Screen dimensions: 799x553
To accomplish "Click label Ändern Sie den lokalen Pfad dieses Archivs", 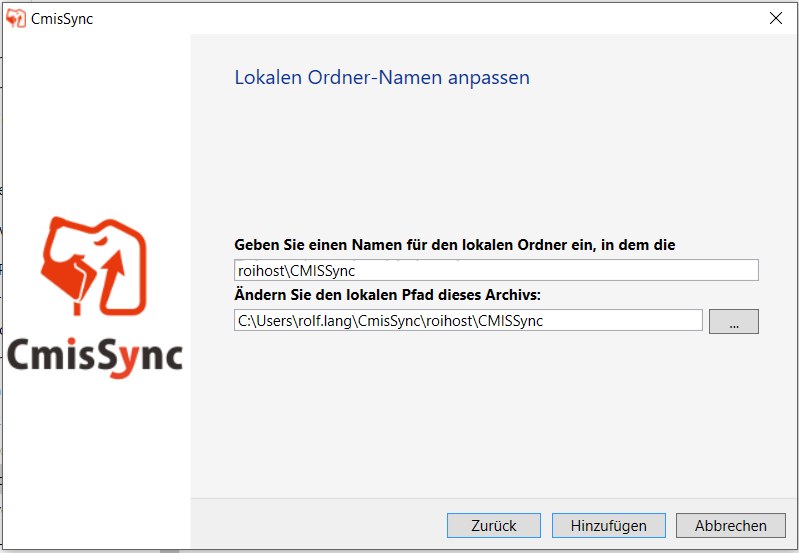I will [x=387, y=295].
